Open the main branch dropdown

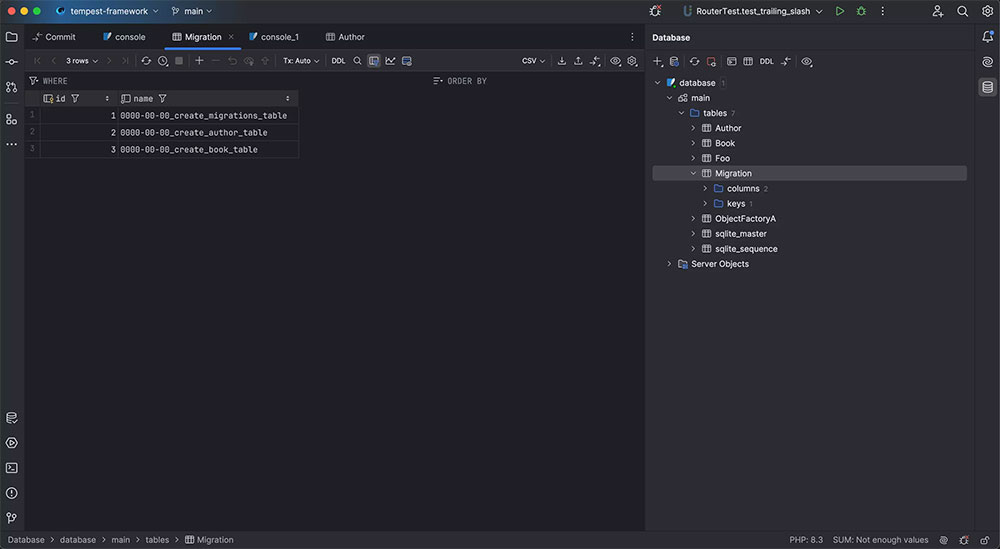[x=192, y=11]
